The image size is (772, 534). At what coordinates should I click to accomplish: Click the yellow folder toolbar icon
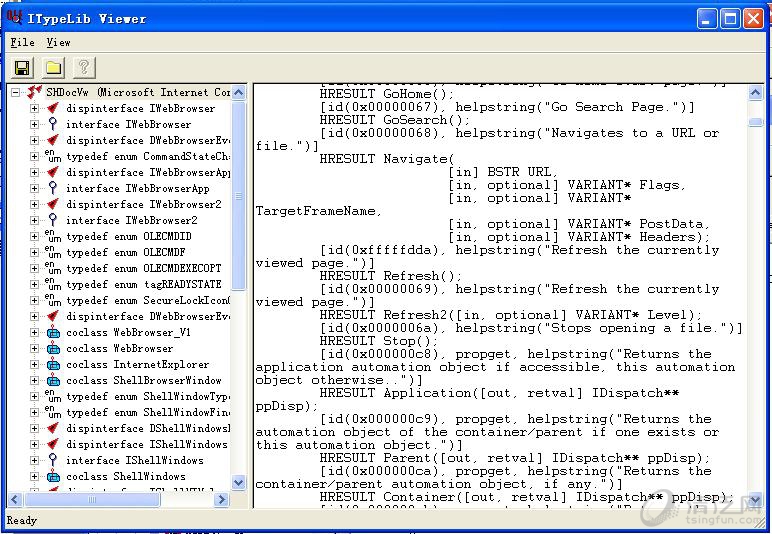53,67
